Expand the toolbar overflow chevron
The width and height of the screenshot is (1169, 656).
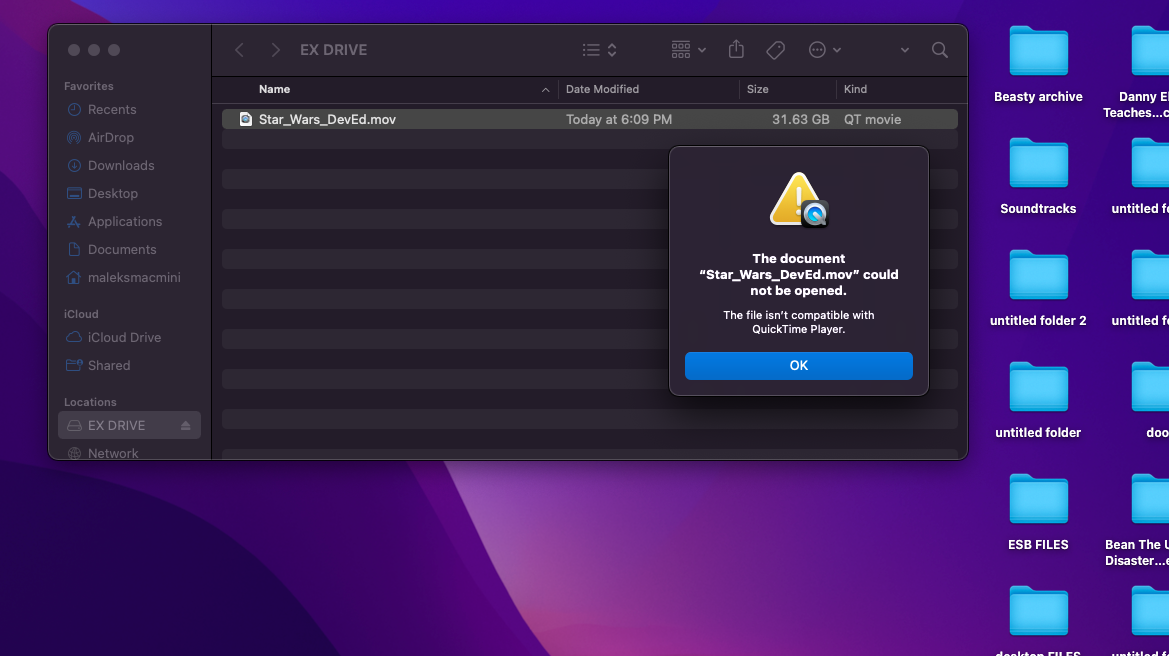pos(904,50)
